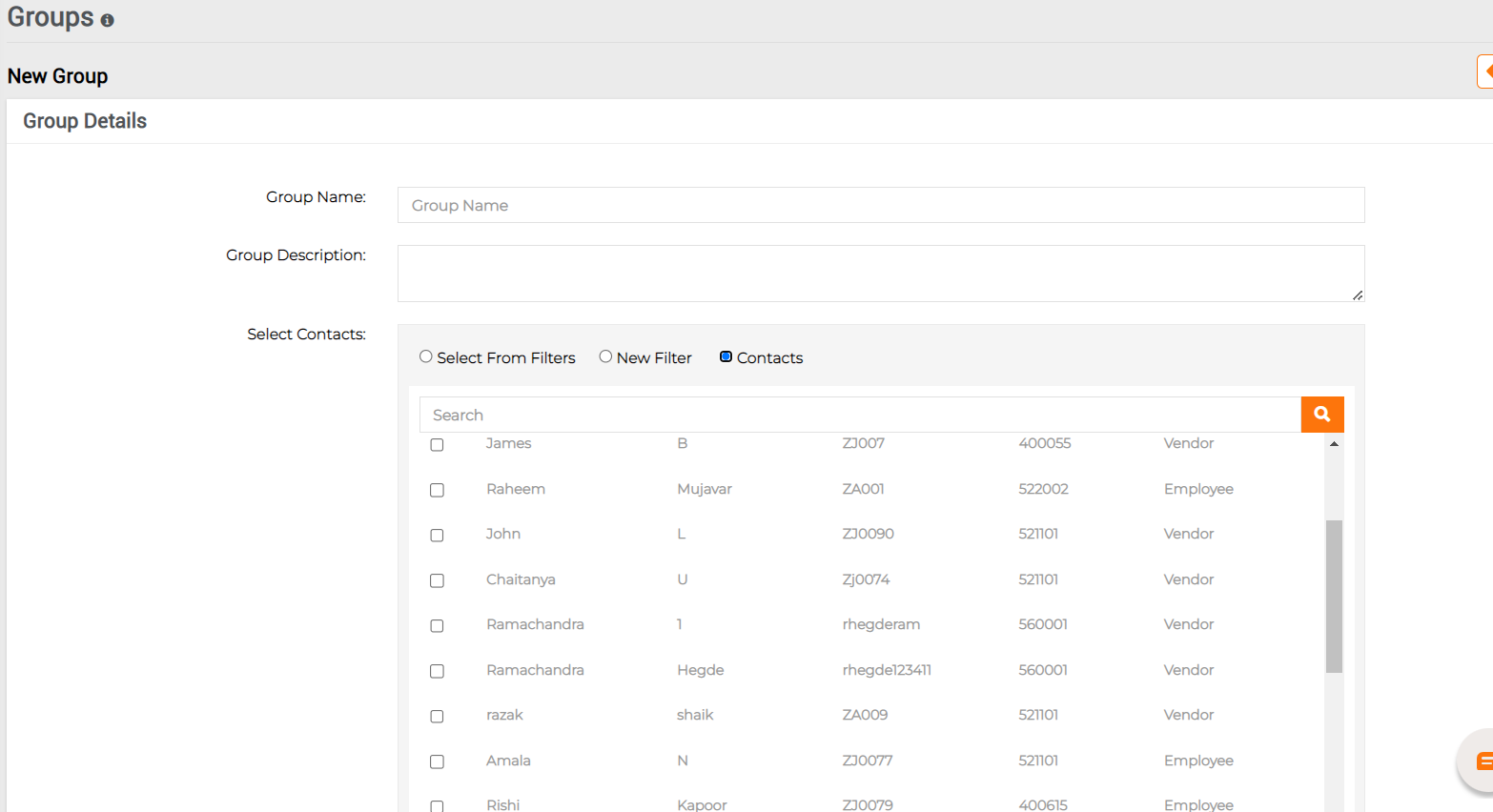Check the box for Amala N
Screen dimensions: 1493x812
pos(437,761)
